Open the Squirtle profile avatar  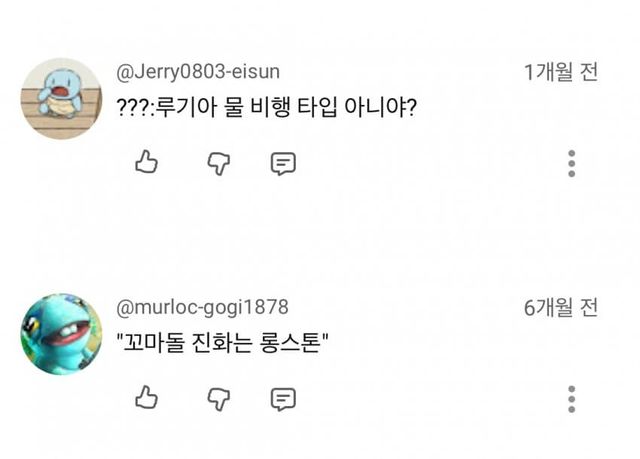[x=61, y=98]
